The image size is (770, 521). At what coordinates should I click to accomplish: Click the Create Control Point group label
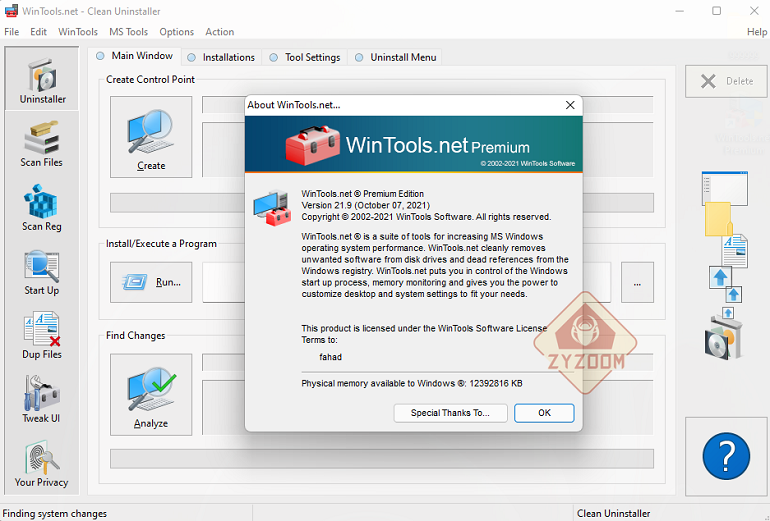tap(150, 80)
